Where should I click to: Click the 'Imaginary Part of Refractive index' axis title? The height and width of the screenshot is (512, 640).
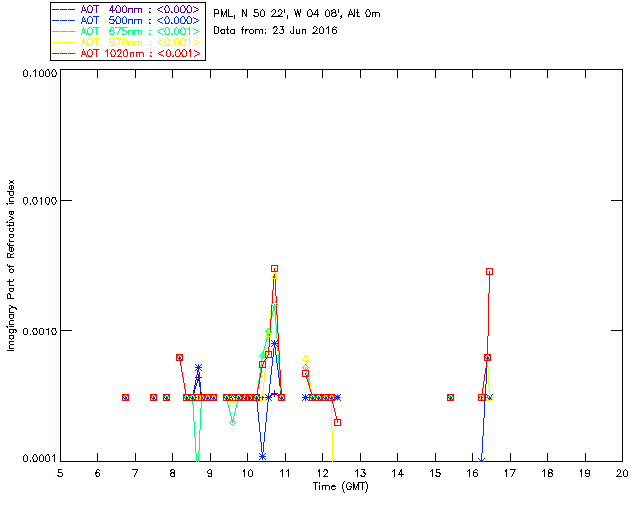pyautogui.click(x=11, y=265)
